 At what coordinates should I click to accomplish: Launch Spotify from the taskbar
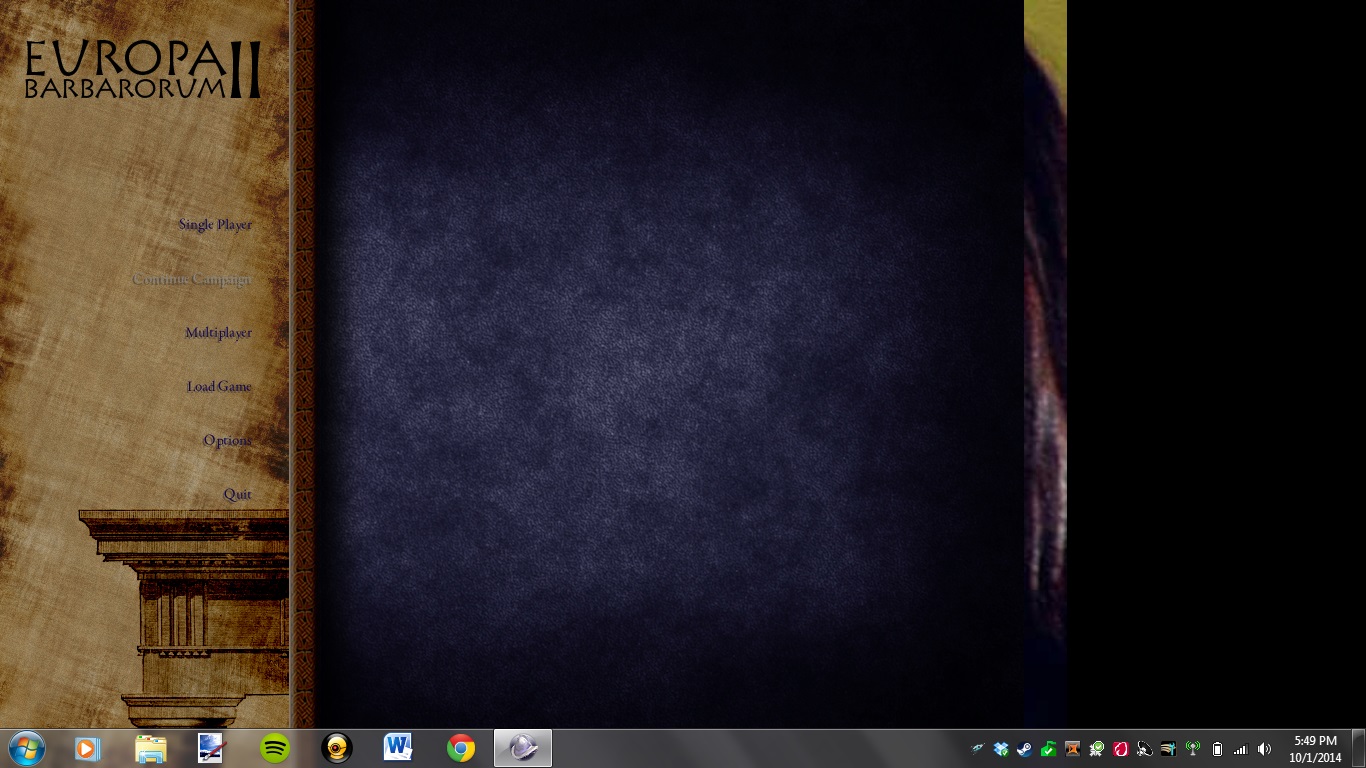[274, 748]
